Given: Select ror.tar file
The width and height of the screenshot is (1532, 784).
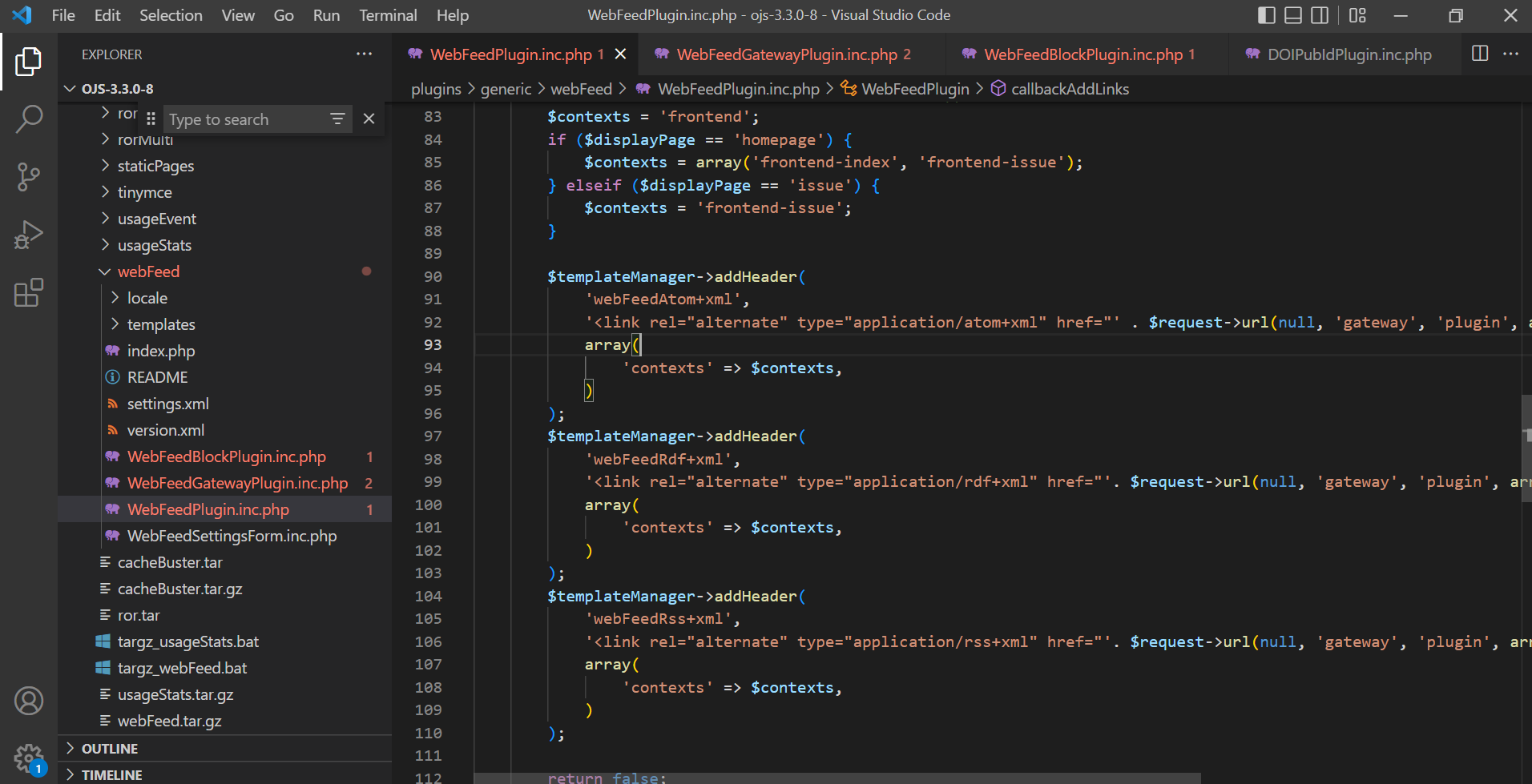Looking at the screenshot, I should 224,615.
